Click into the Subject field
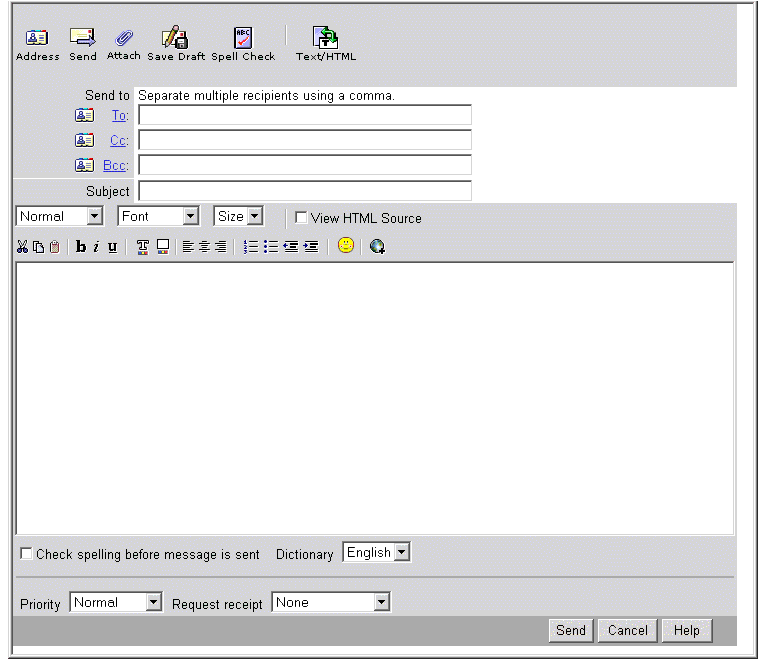Image resolution: width=769 pixels, height=660 pixels. (x=305, y=191)
